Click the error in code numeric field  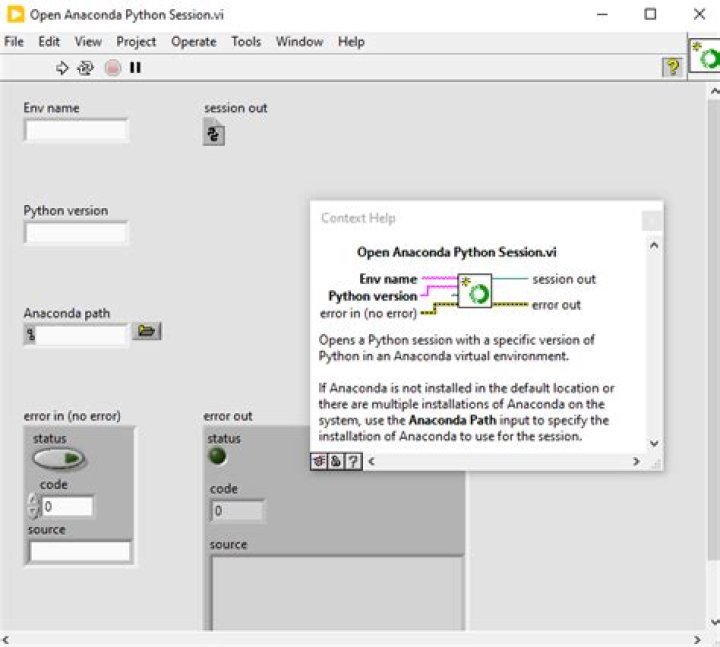(67, 506)
